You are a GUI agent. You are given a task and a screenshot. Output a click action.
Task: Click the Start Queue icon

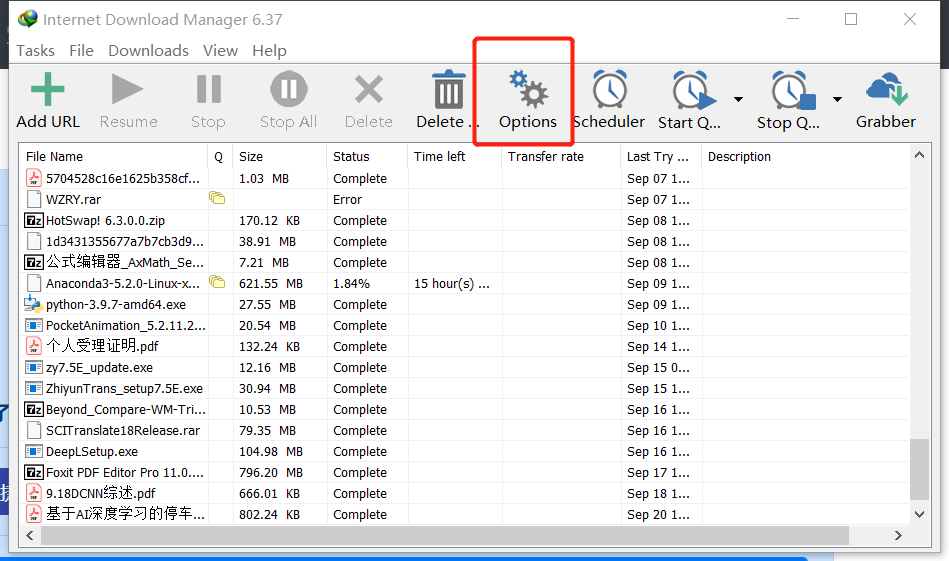click(693, 91)
